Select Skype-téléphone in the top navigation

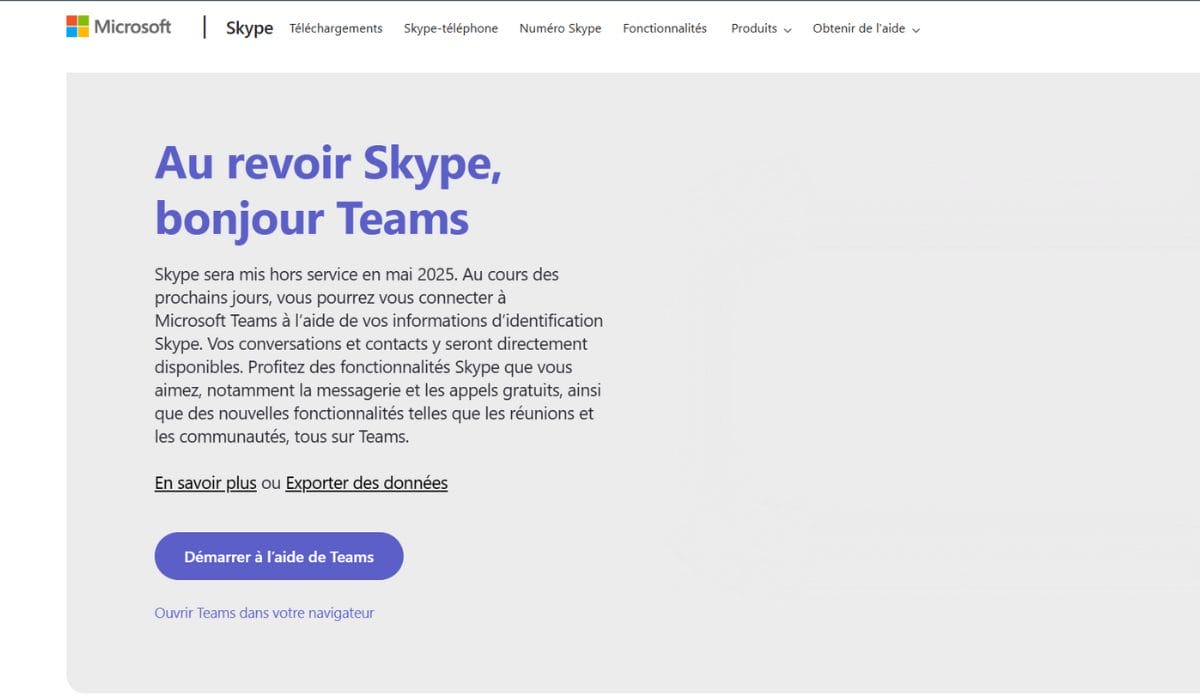pyautogui.click(x=451, y=30)
